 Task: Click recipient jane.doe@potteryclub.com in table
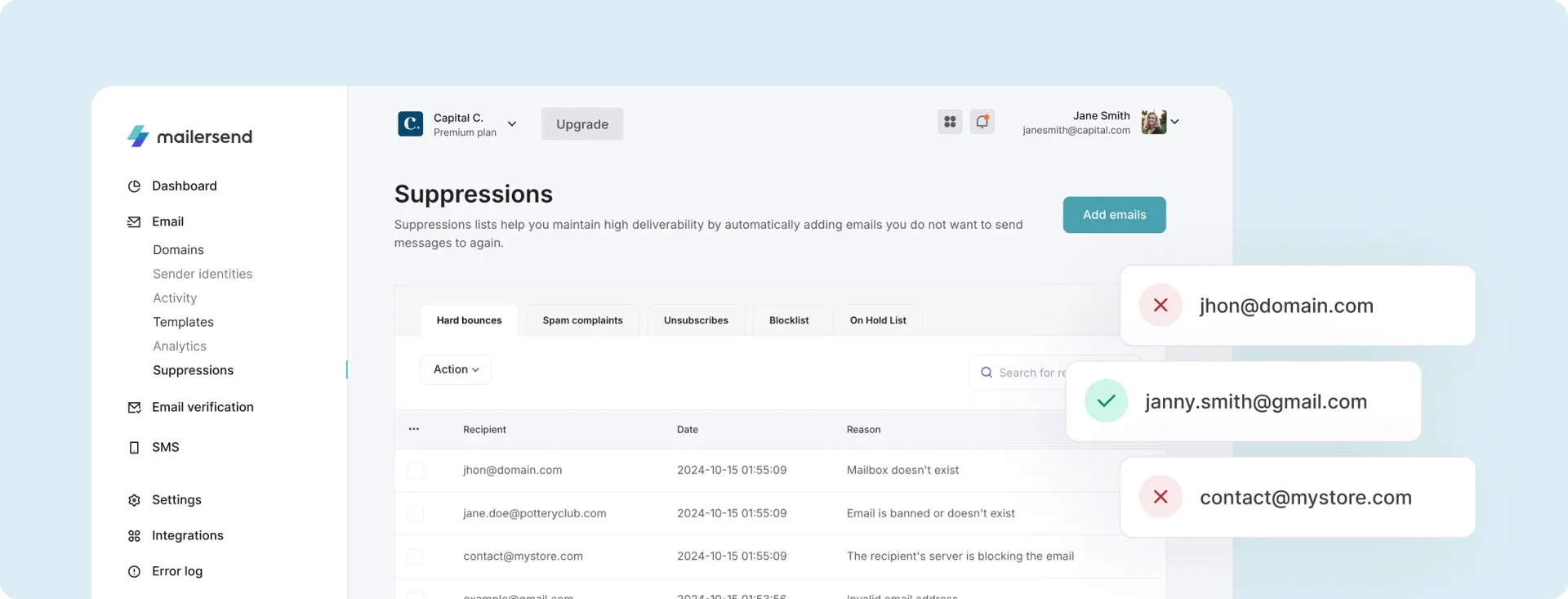pos(534,514)
